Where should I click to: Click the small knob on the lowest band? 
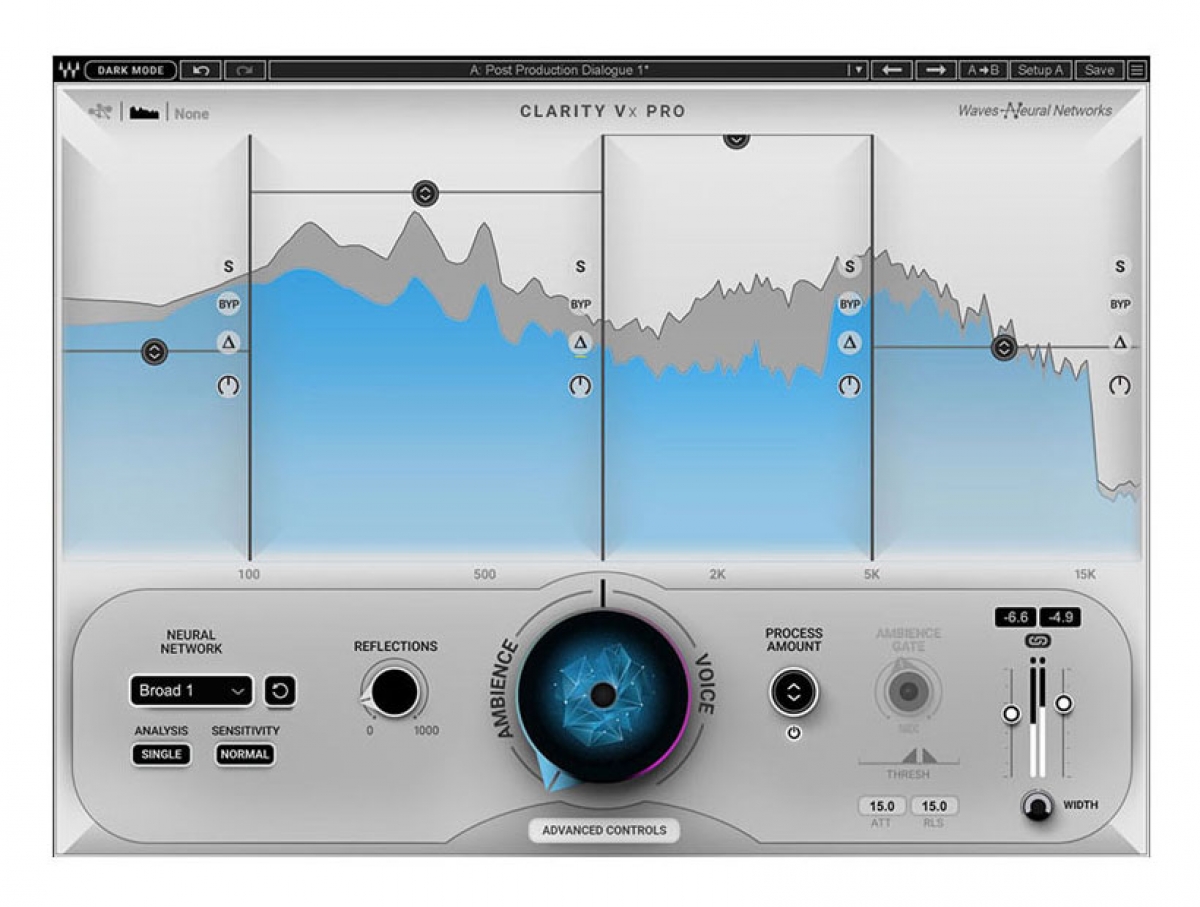pyautogui.click(x=229, y=385)
